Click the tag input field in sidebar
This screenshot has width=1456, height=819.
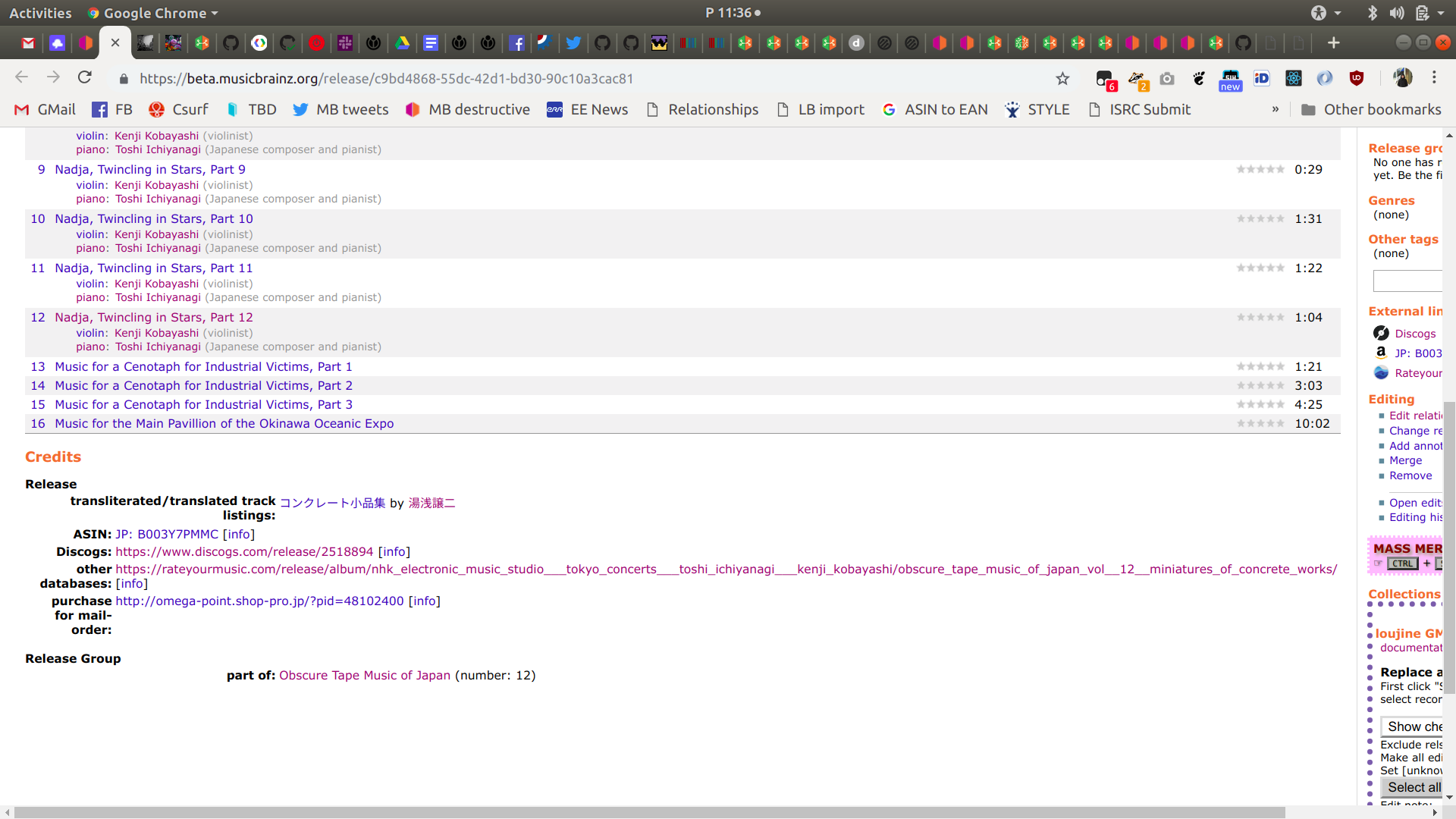[1407, 281]
